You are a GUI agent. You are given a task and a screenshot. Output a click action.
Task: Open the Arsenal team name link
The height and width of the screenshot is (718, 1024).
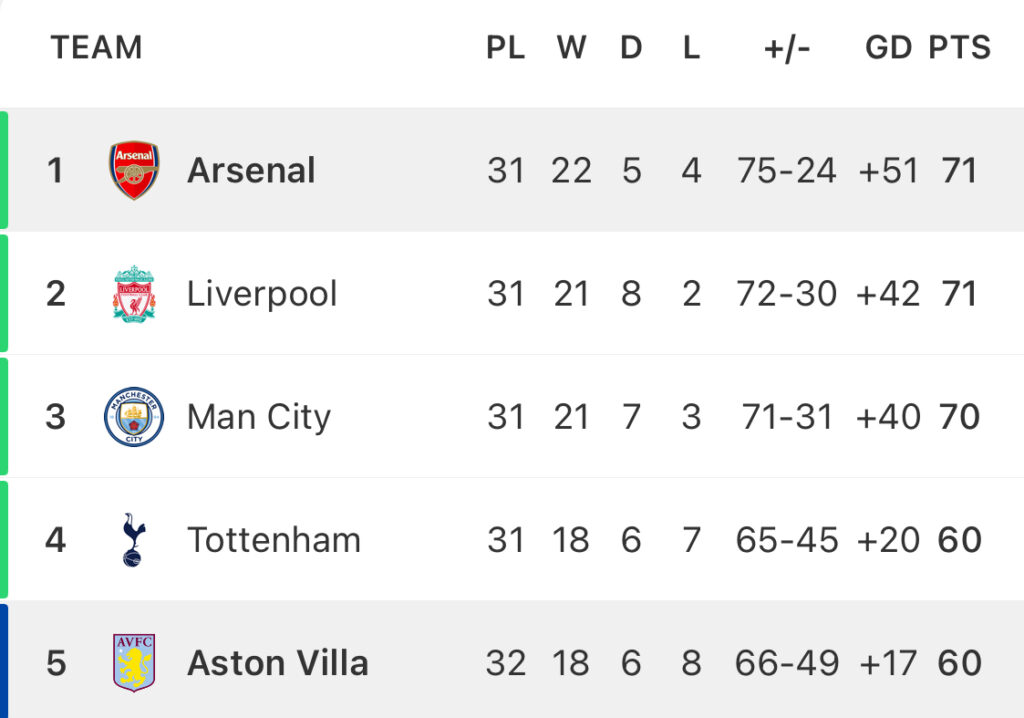click(x=251, y=171)
